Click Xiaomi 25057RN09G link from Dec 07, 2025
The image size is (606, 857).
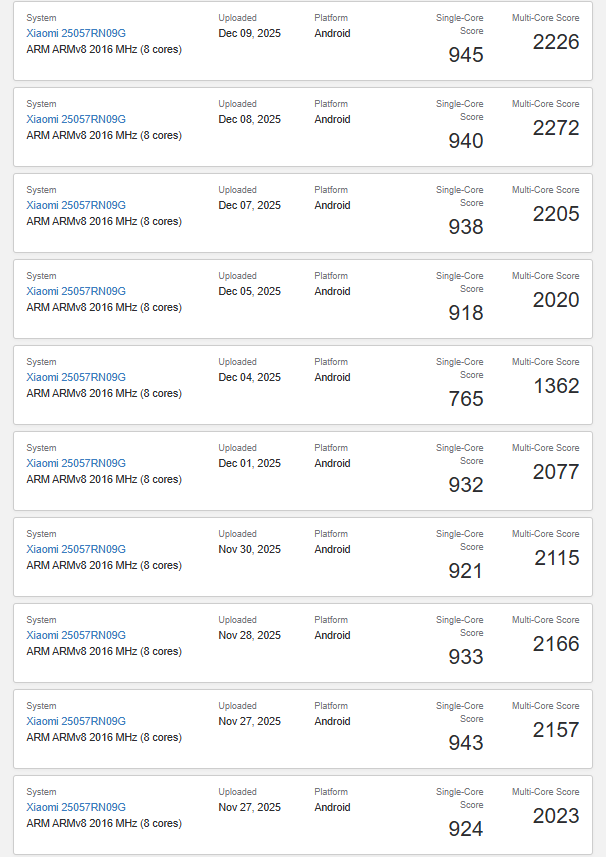click(76, 205)
